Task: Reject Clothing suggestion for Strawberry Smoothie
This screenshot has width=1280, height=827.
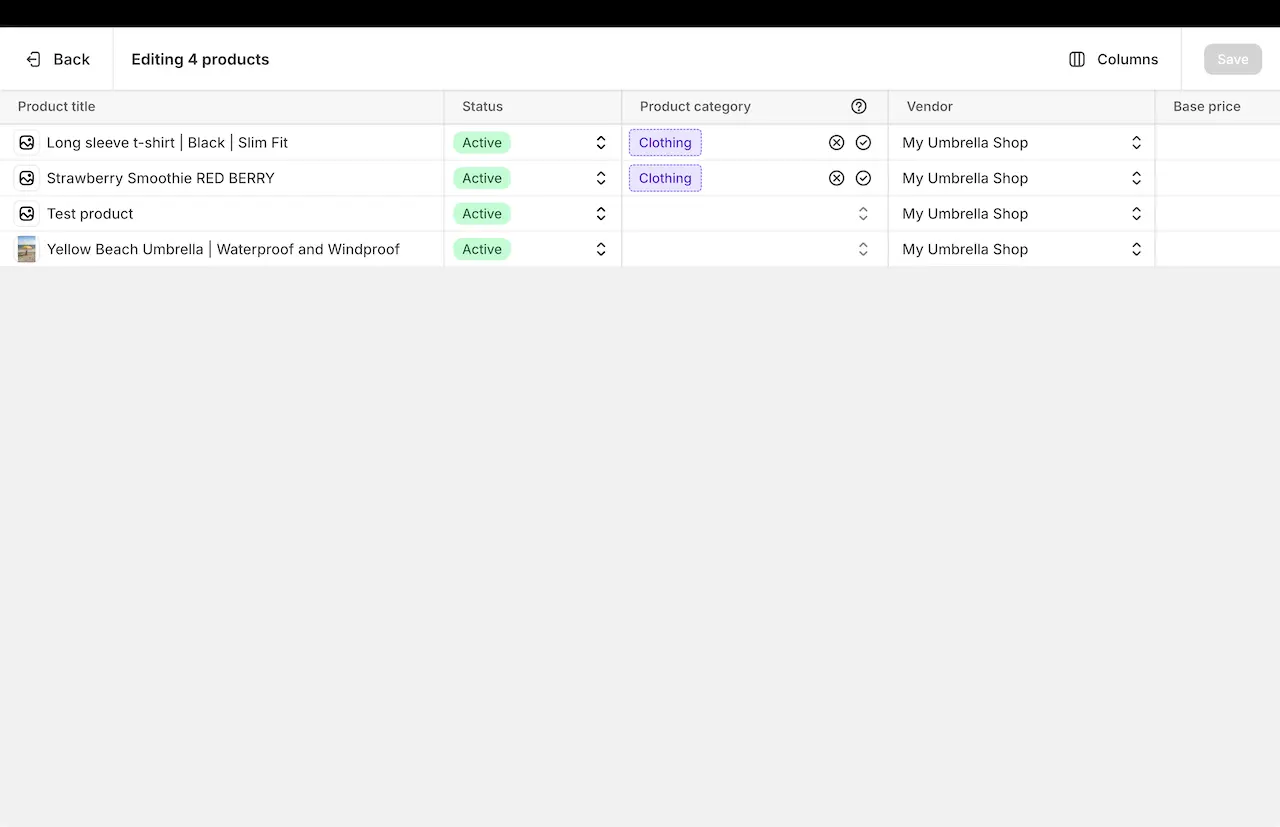Action: (x=836, y=178)
